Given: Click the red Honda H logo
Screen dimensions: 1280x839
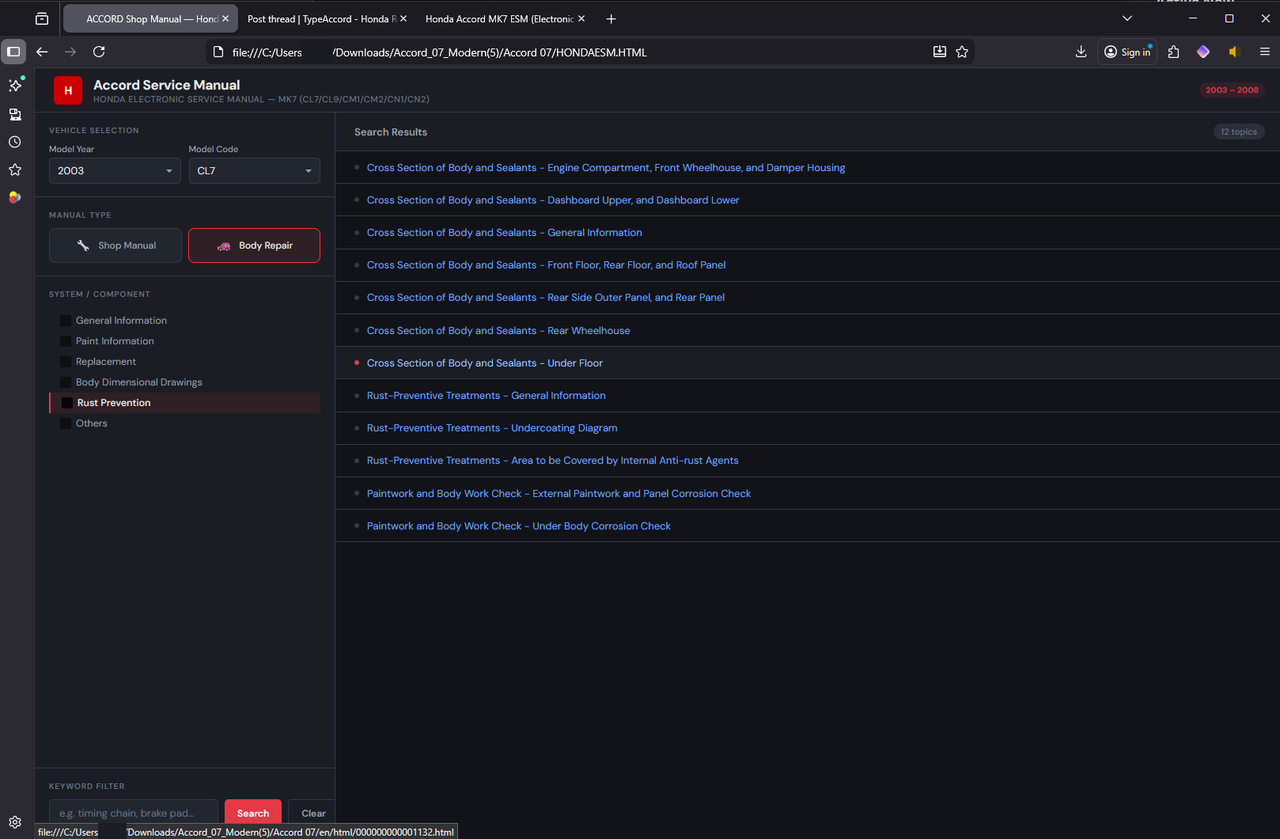Looking at the screenshot, I should [x=68, y=90].
